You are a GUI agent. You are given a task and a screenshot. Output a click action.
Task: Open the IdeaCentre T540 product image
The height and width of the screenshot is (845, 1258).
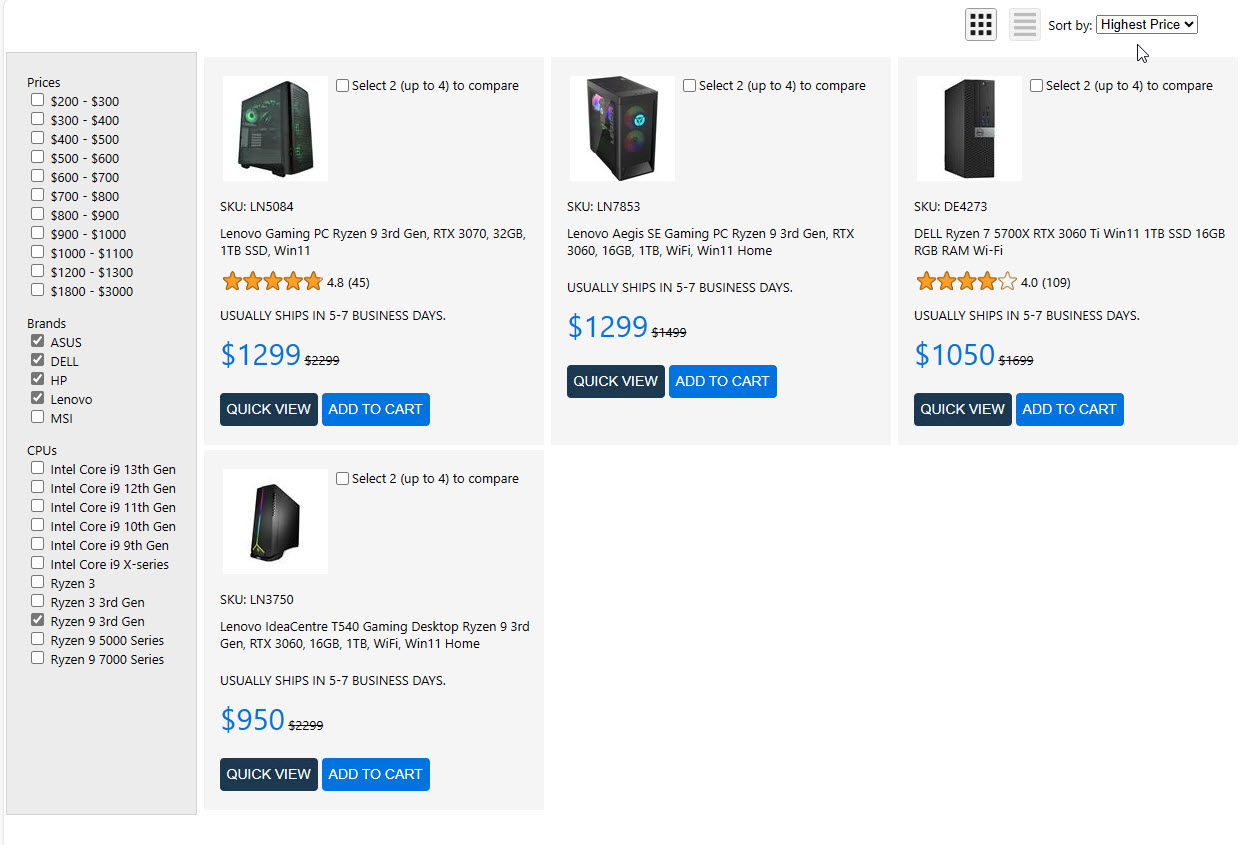275,521
